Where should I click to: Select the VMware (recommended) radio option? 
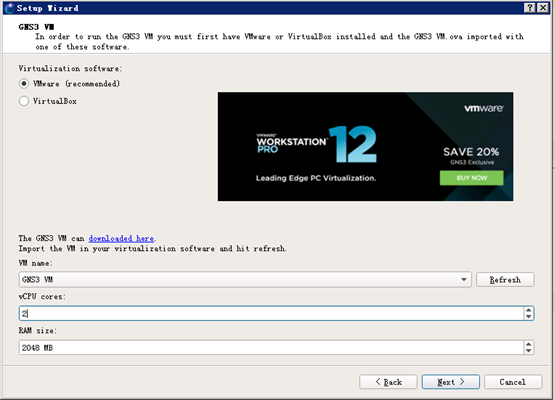tap(24, 84)
